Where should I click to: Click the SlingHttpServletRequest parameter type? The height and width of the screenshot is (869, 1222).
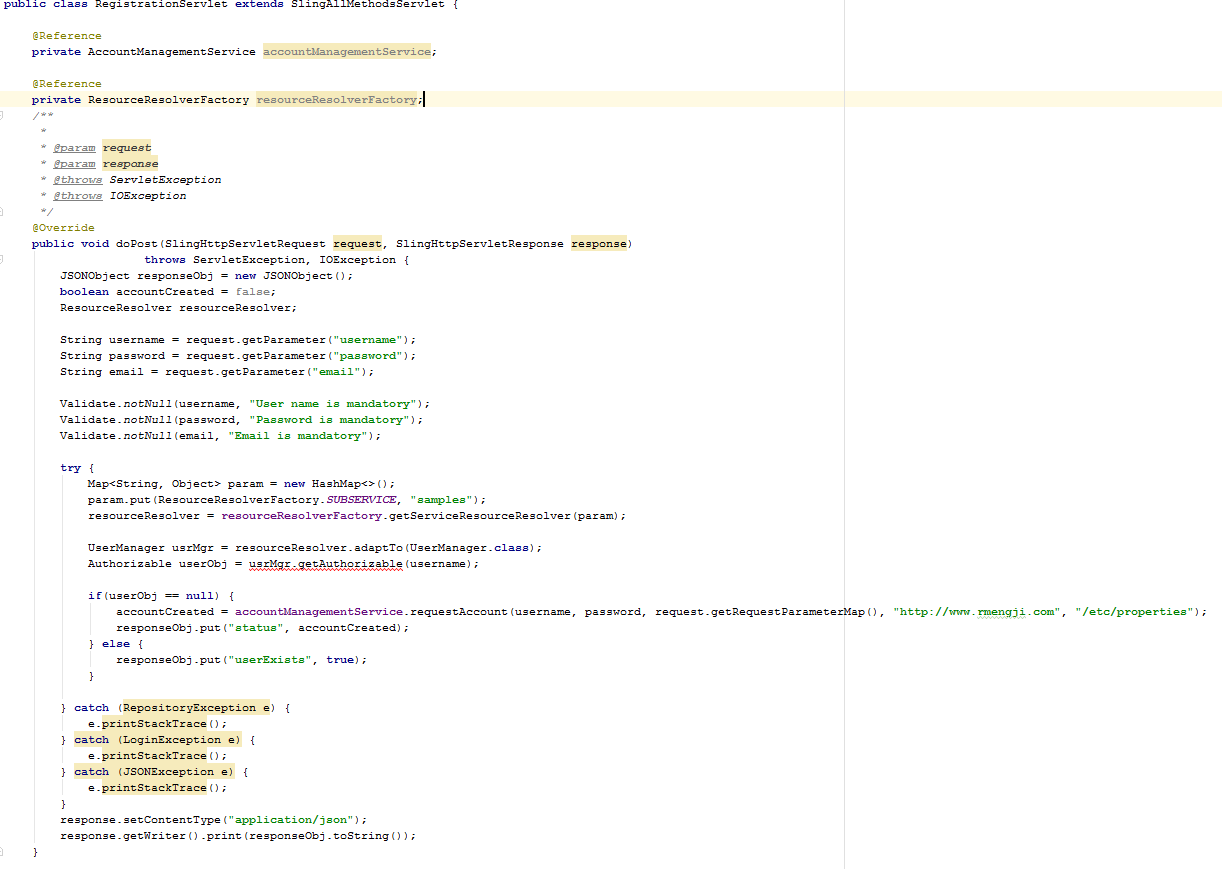245,244
